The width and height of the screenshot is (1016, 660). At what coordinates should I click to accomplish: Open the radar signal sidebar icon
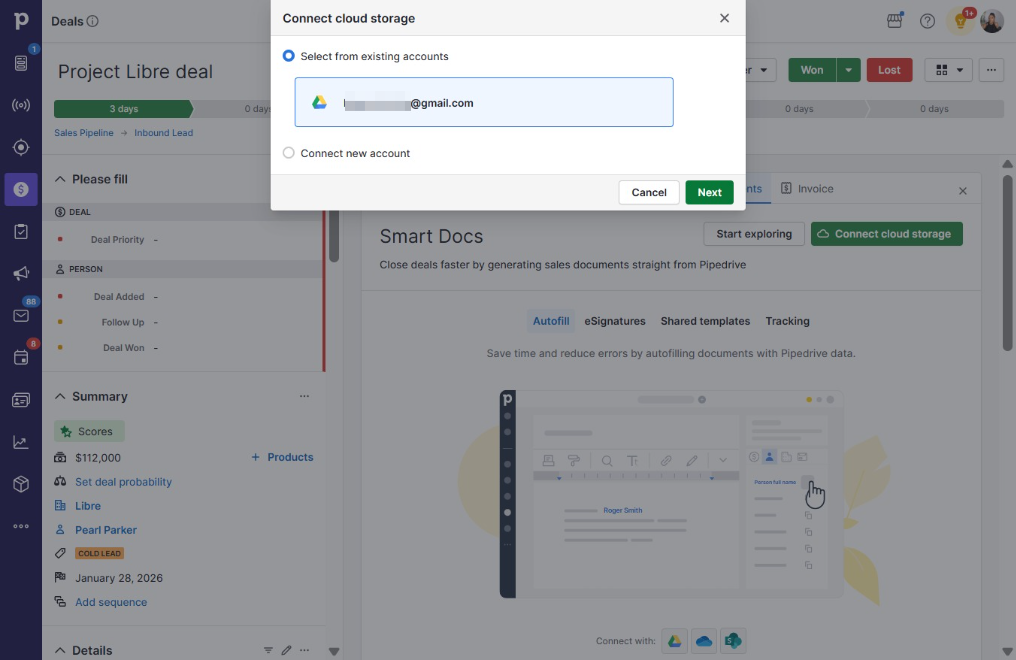click(x=21, y=105)
